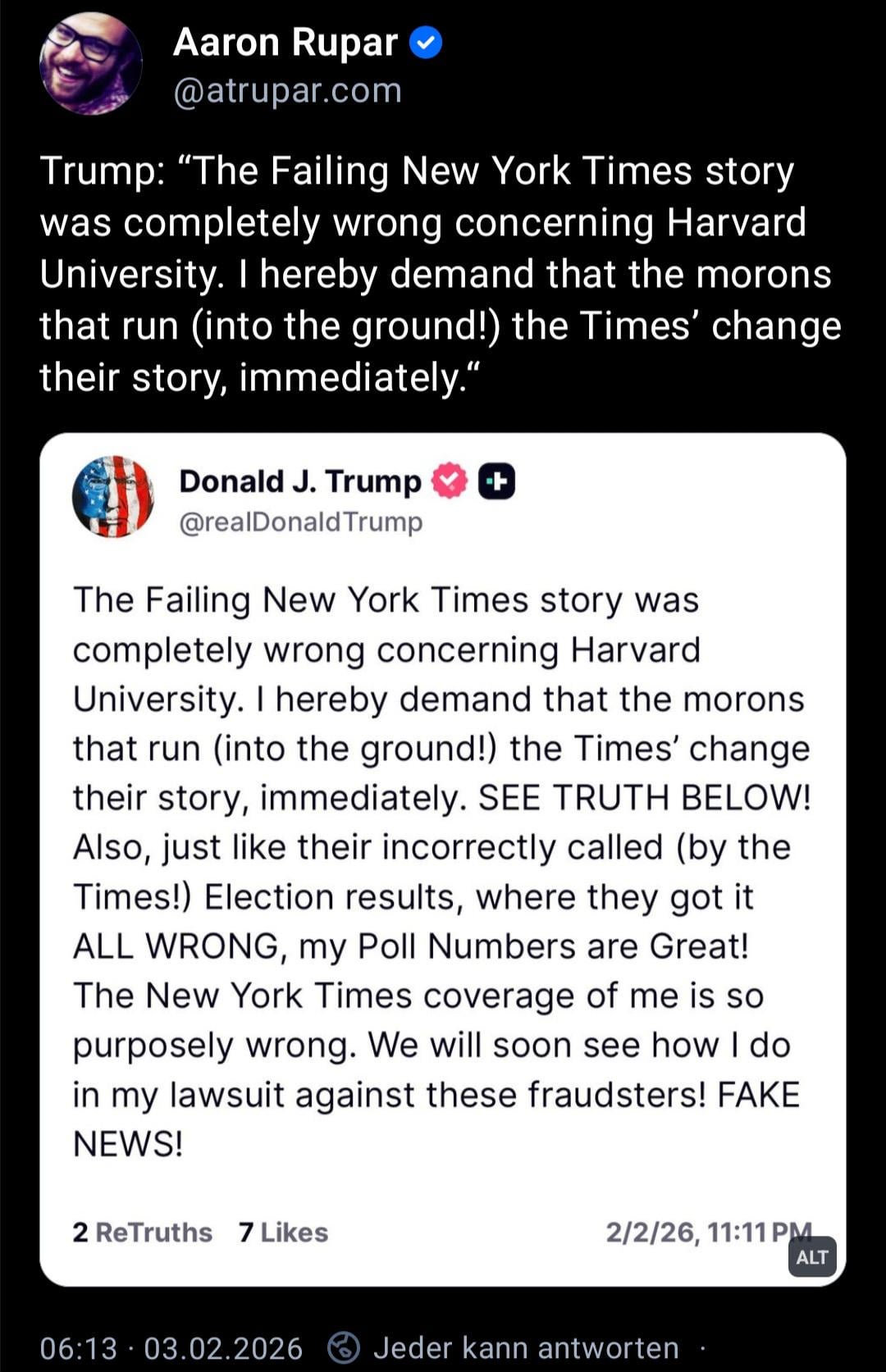886x1372 pixels.
Task: Click the red verified badge beside Trump's name
Action: [450, 481]
